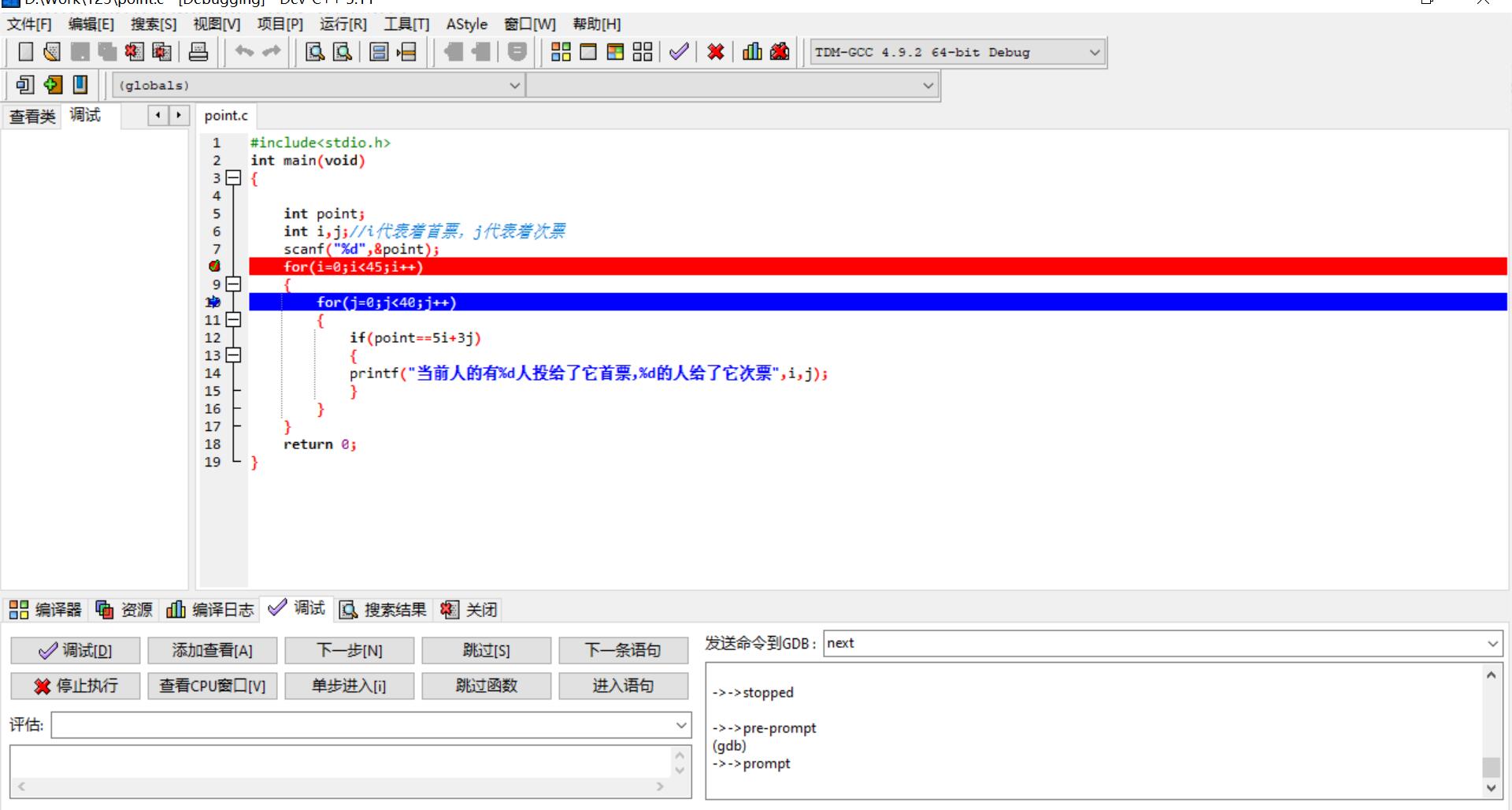Viewport: 1512px width, 810px height.
Task: Switch to the 编译器 bottom tab
Action: coord(46,609)
